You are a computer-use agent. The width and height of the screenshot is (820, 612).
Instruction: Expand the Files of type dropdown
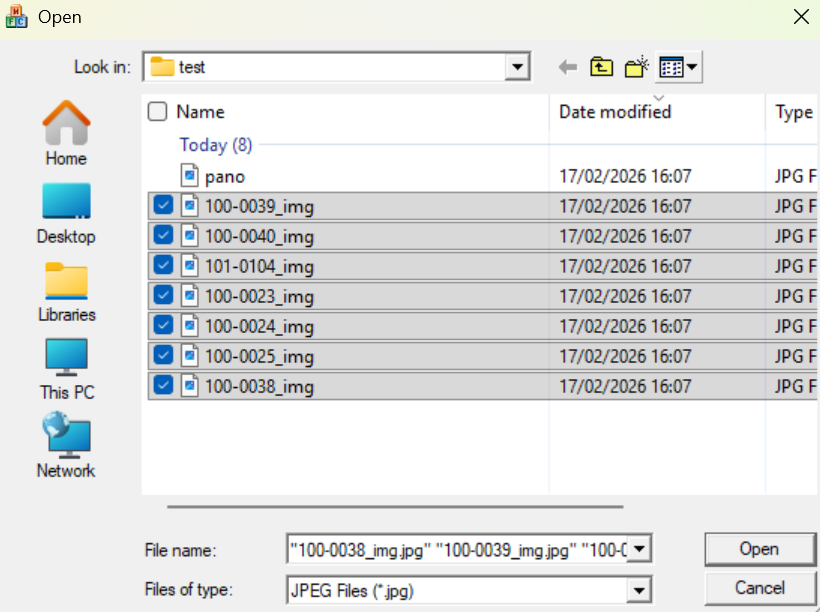[641, 591]
